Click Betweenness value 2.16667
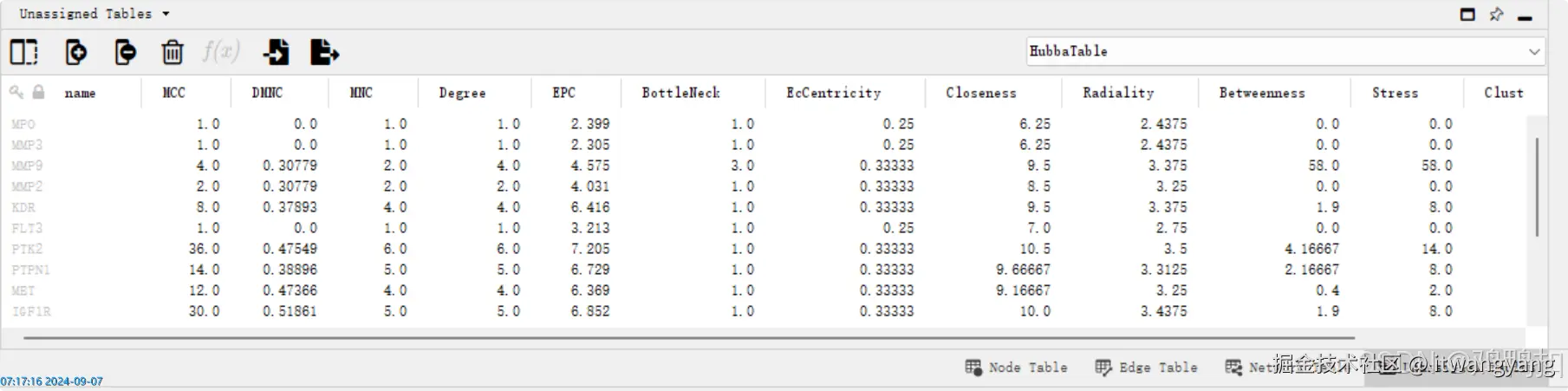Screen dimensions: 1568x391 1312,270
